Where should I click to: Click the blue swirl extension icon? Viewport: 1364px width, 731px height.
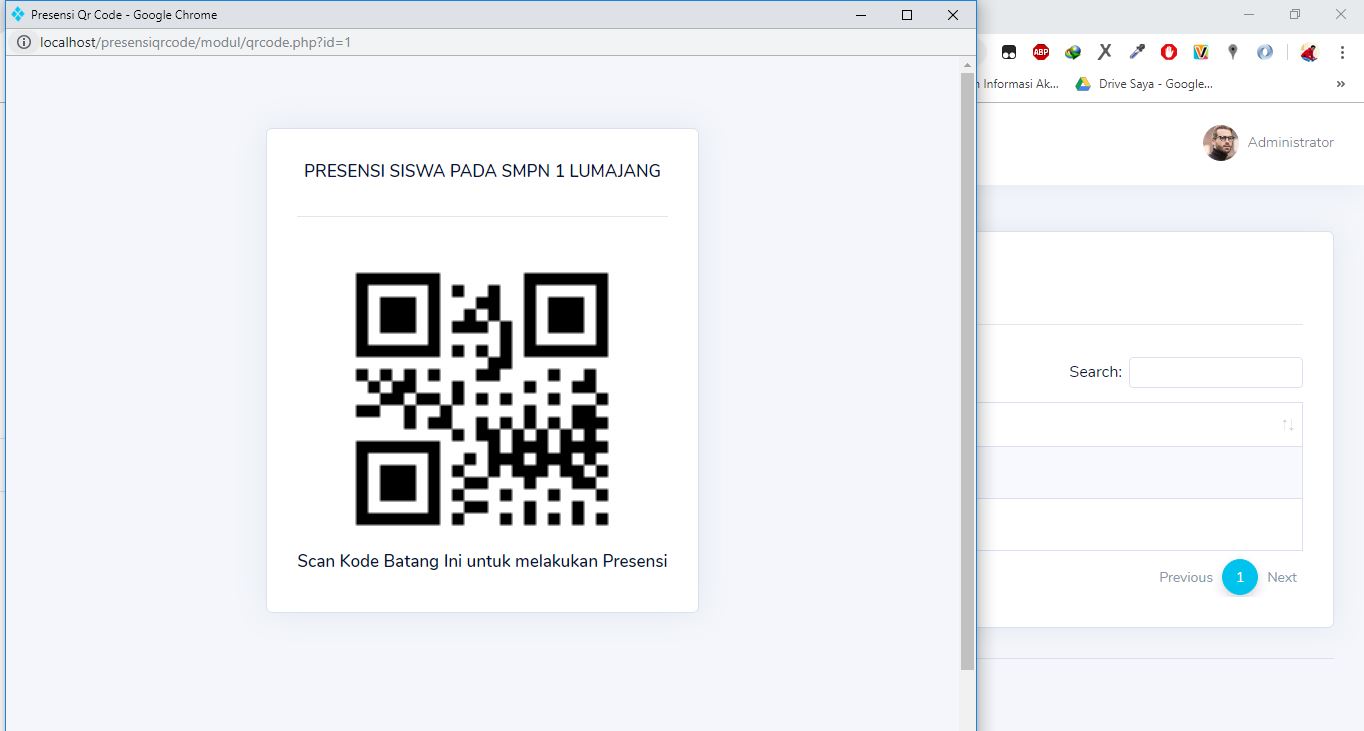pyautogui.click(x=1264, y=51)
